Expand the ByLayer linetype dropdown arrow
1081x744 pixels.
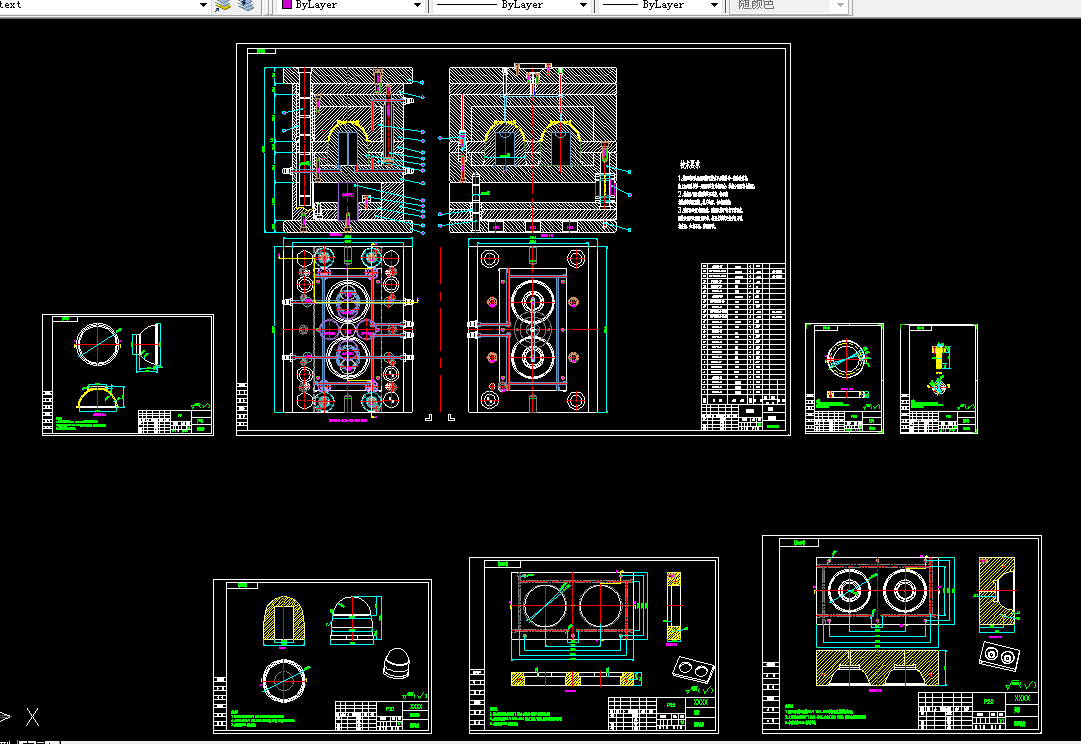click(583, 5)
